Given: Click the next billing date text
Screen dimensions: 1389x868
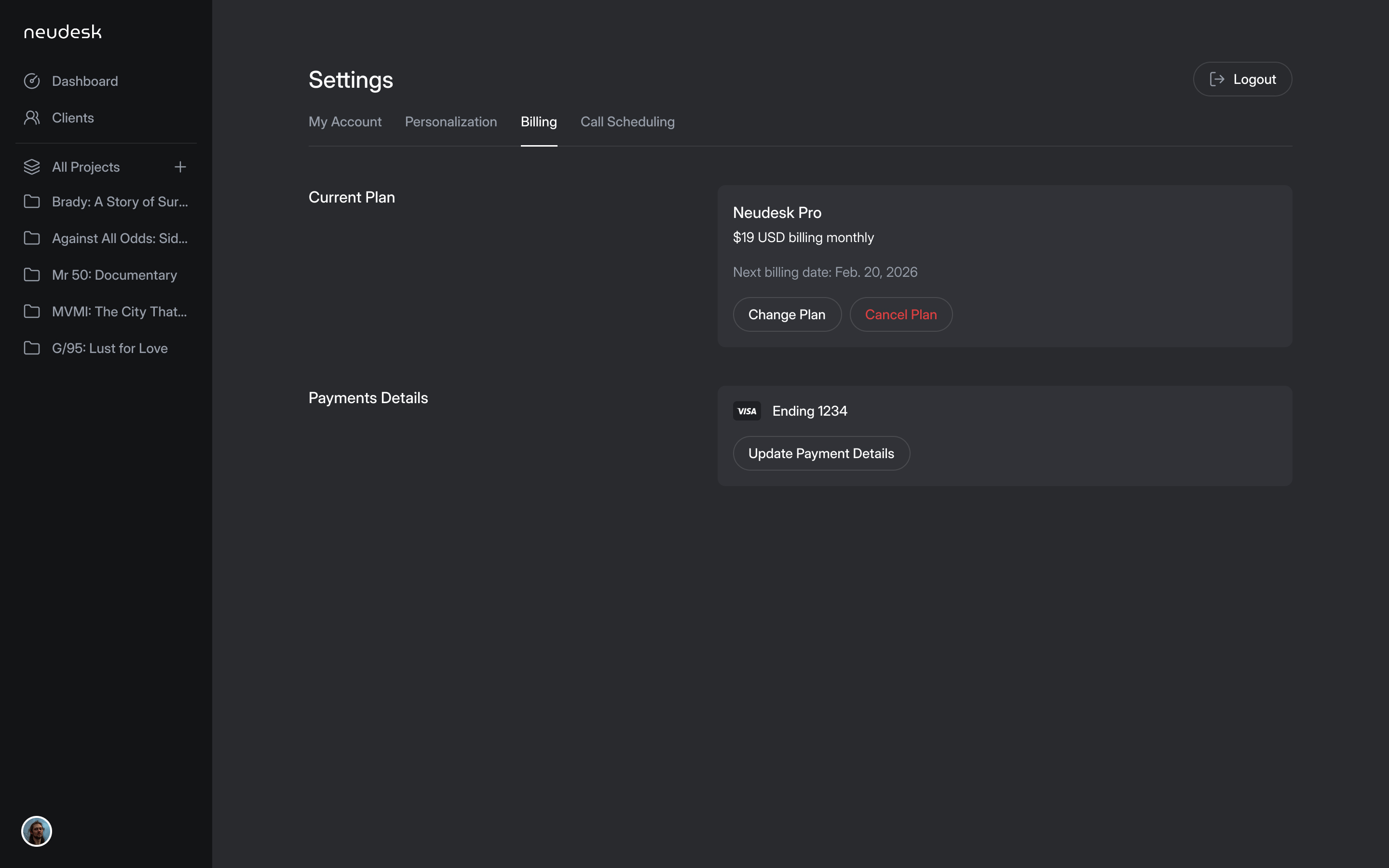Looking at the screenshot, I should (825, 272).
